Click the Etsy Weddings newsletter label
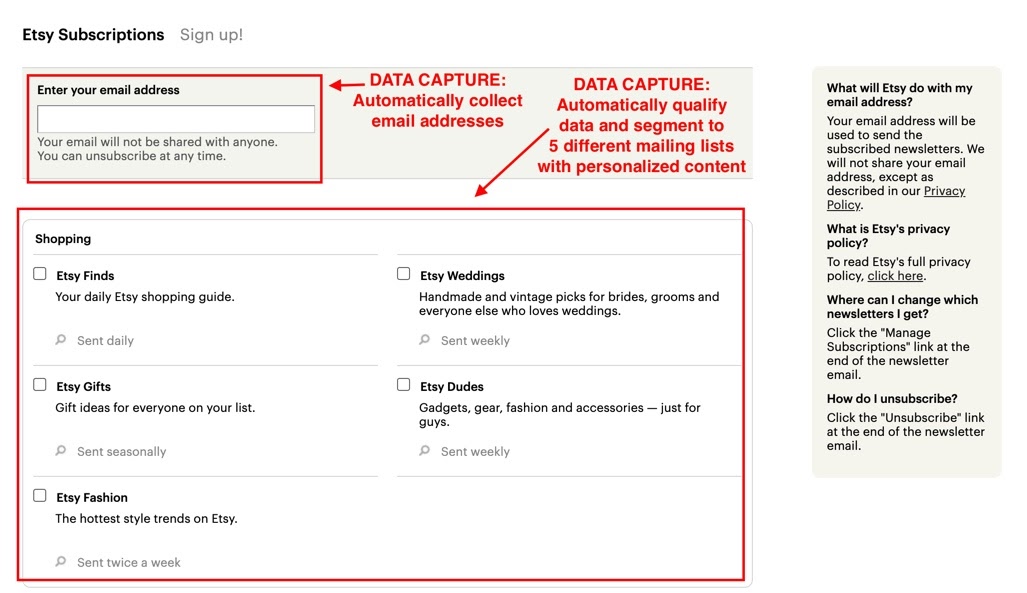Screen dimensions: 1027x593 pos(462,276)
